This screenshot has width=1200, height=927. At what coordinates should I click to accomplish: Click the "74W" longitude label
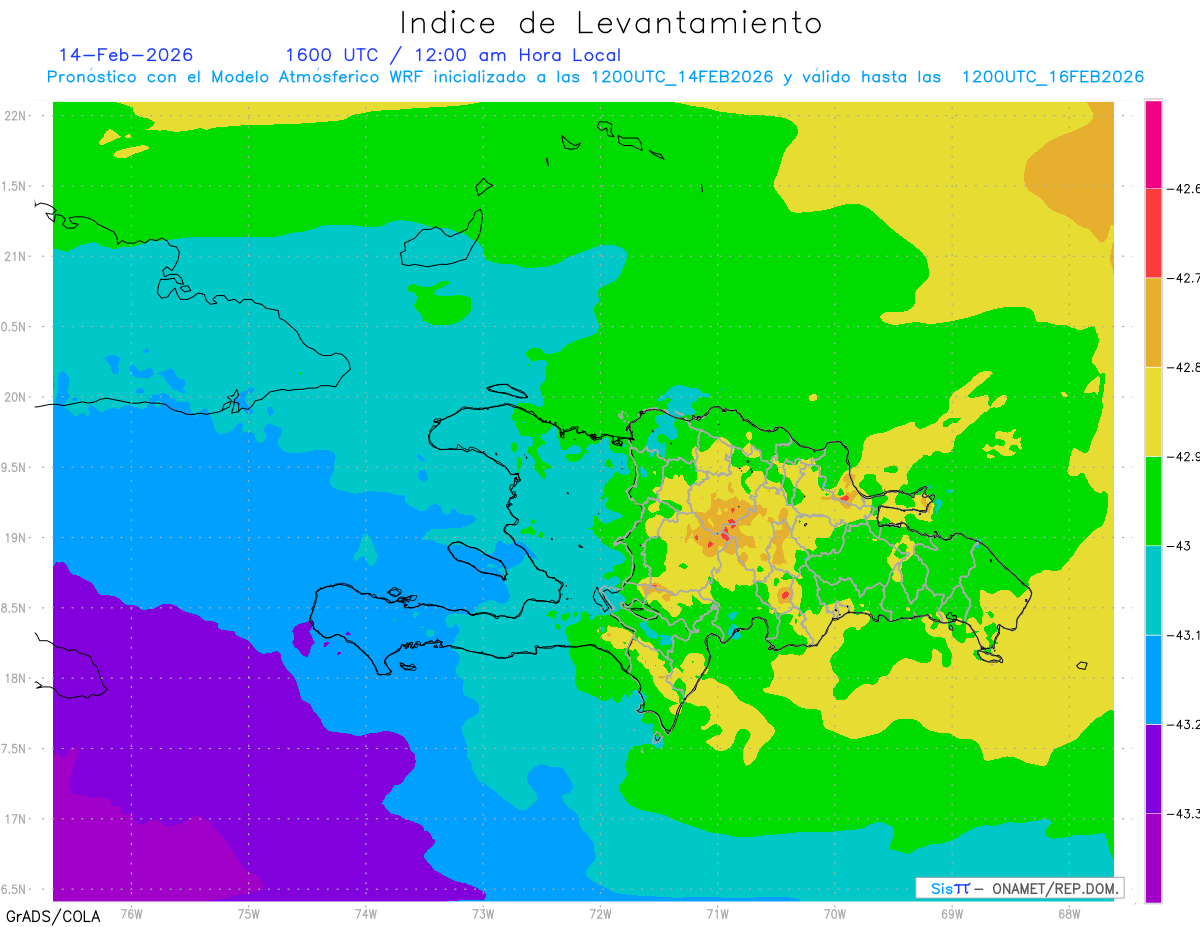pos(366,913)
